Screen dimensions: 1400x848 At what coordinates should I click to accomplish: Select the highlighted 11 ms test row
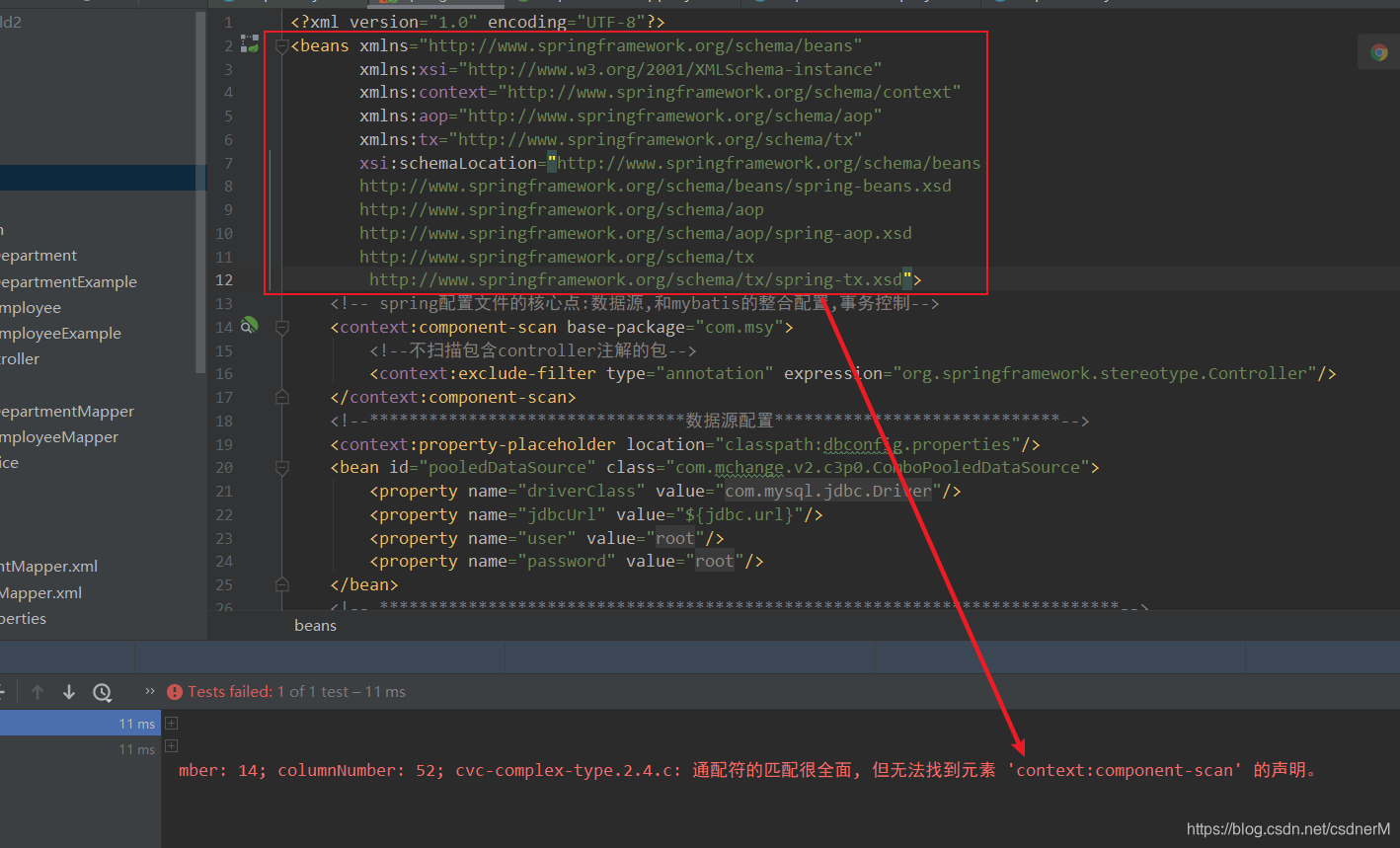[x=80, y=724]
